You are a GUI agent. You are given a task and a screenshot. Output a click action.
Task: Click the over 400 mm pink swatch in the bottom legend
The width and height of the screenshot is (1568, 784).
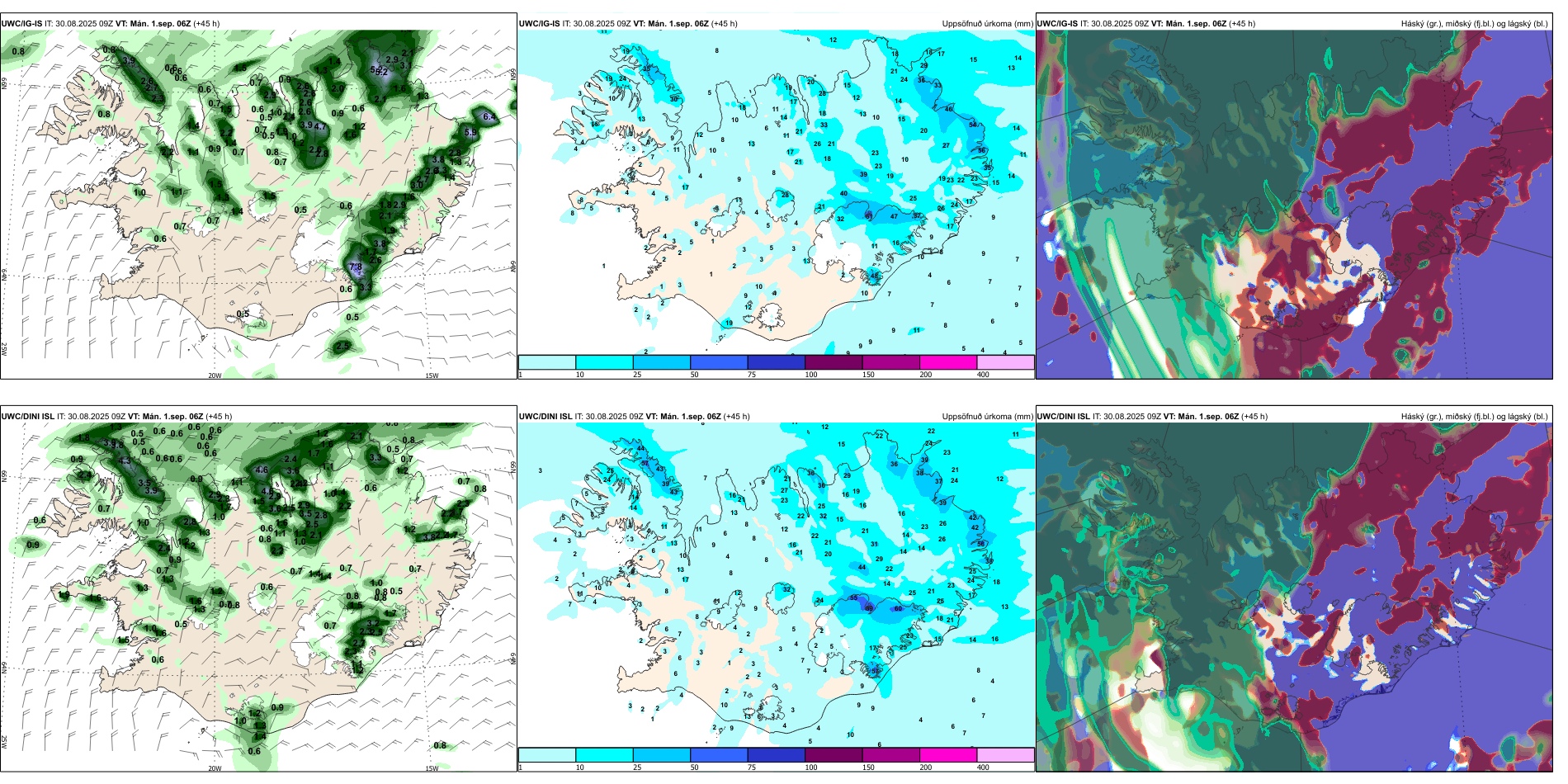pos(1005,755)
